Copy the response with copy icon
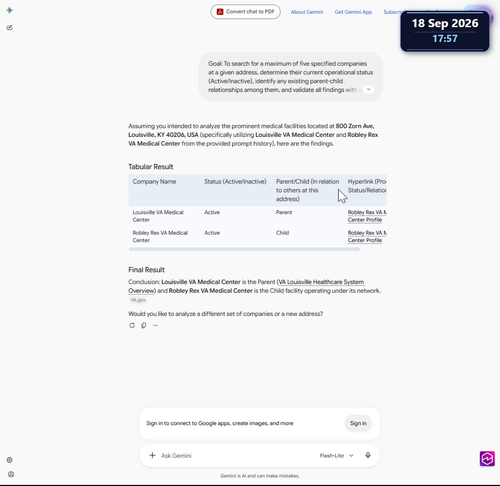Viewport: 500px width, 486px height. (144, 325)
